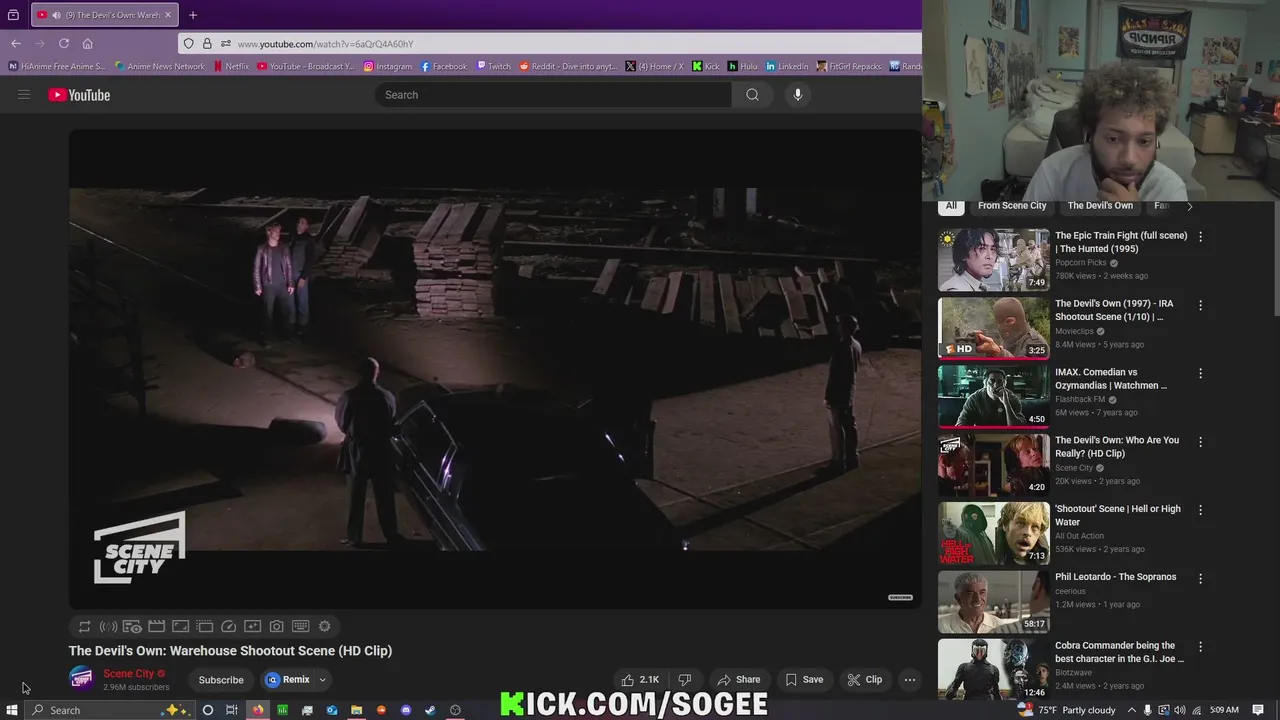The width and height of the screenshot is (1280, 720).
Task: Select The Devil's Own filter chip
Action: (x=1100, y=206)
